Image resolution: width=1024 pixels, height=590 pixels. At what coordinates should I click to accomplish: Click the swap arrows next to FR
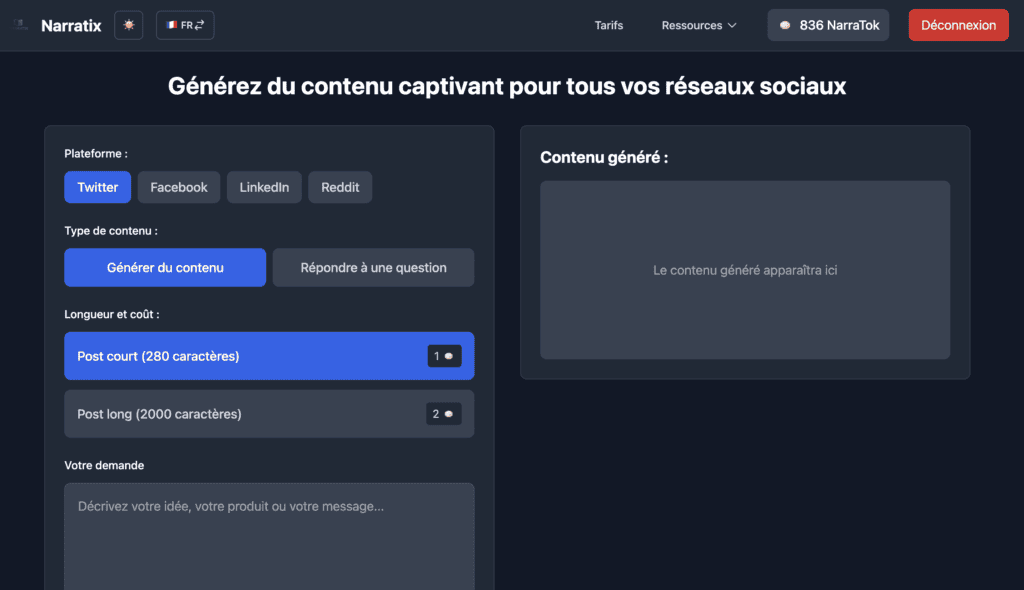pos(200,25)
